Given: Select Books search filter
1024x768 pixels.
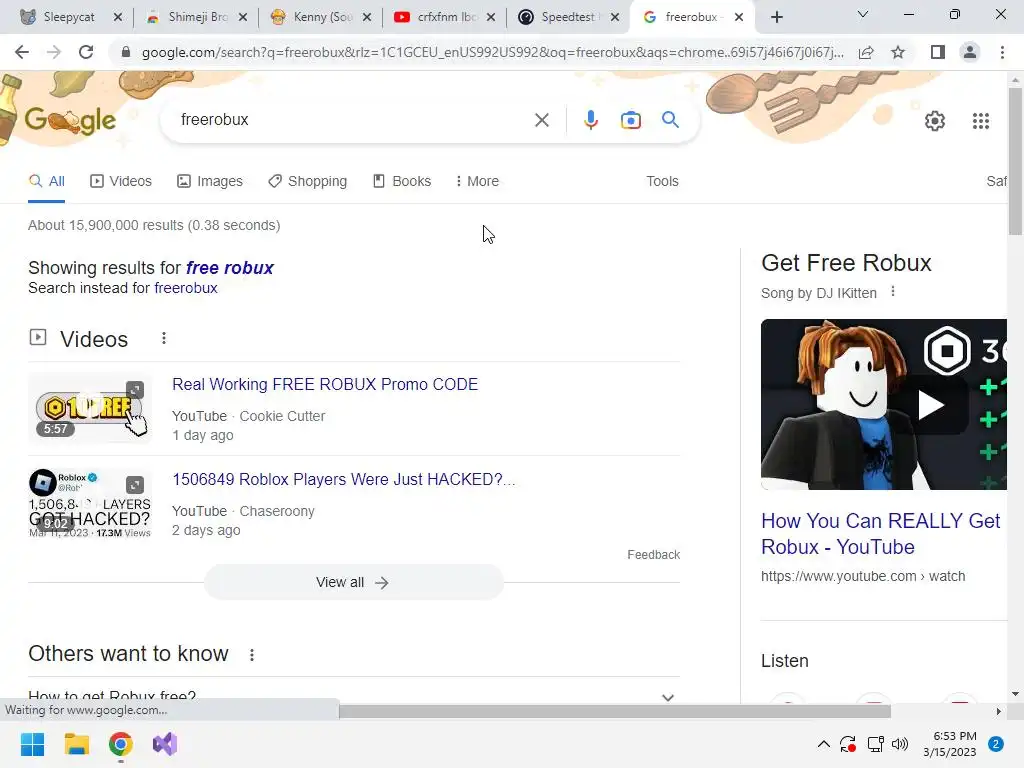Looking at the screenshot, I should tap(402, 182).
